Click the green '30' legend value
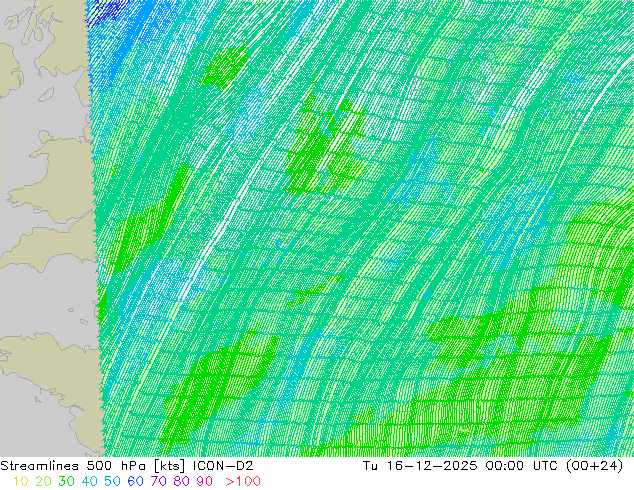Screen dimensions: 634x490 tap(66, 482)
